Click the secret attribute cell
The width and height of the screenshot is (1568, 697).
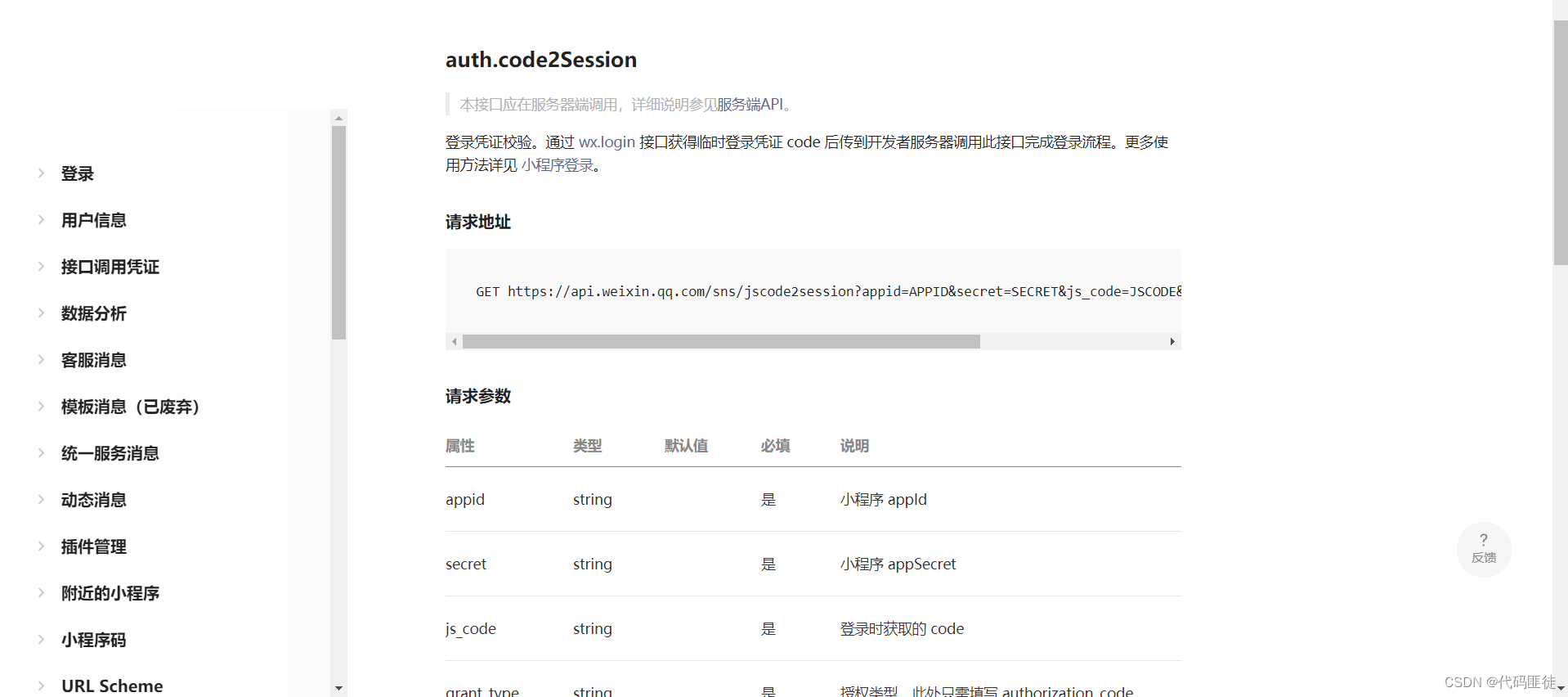(x=466, y=564)
